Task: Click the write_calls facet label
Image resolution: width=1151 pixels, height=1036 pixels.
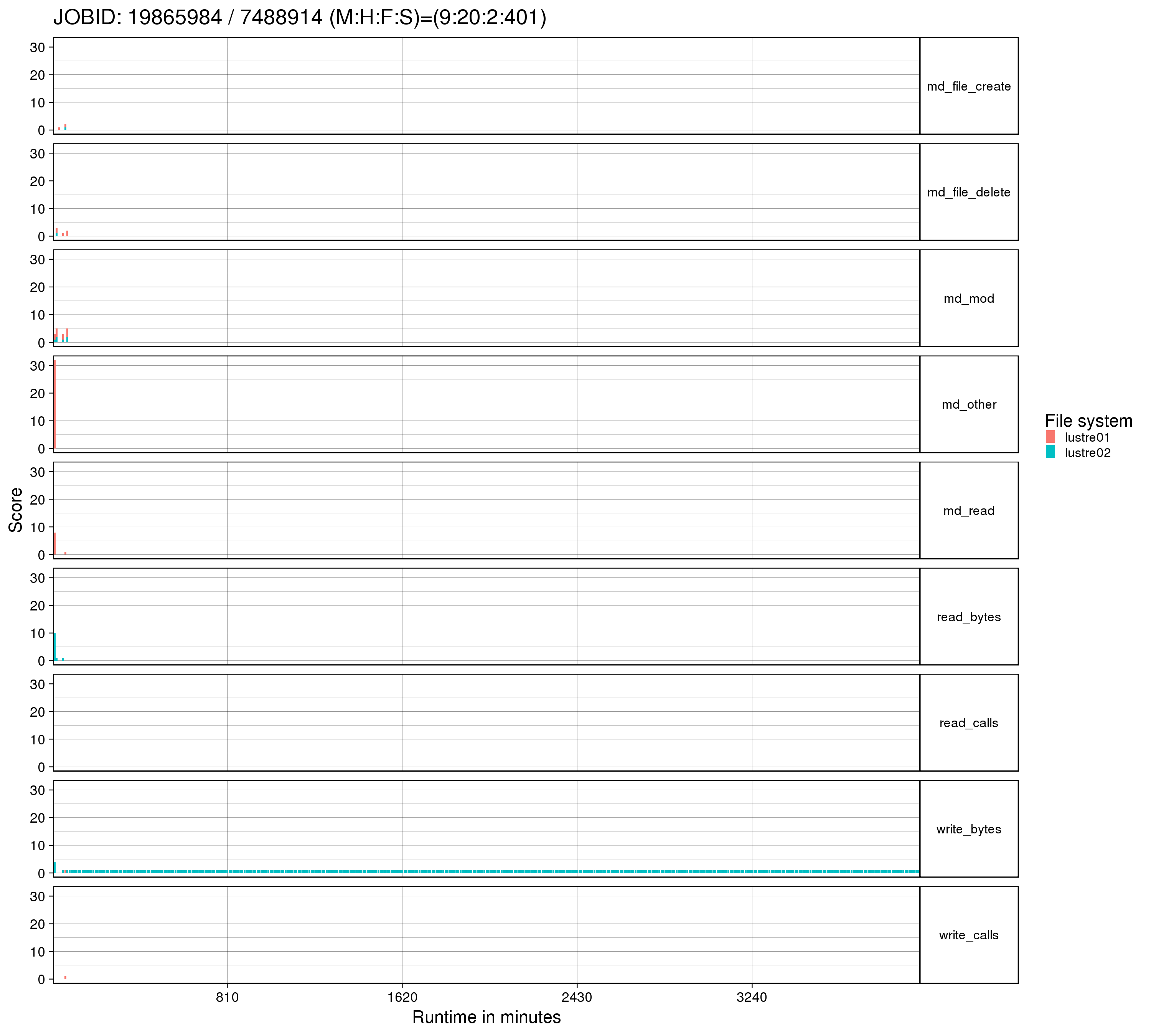Action: click(x=968, y=935)
